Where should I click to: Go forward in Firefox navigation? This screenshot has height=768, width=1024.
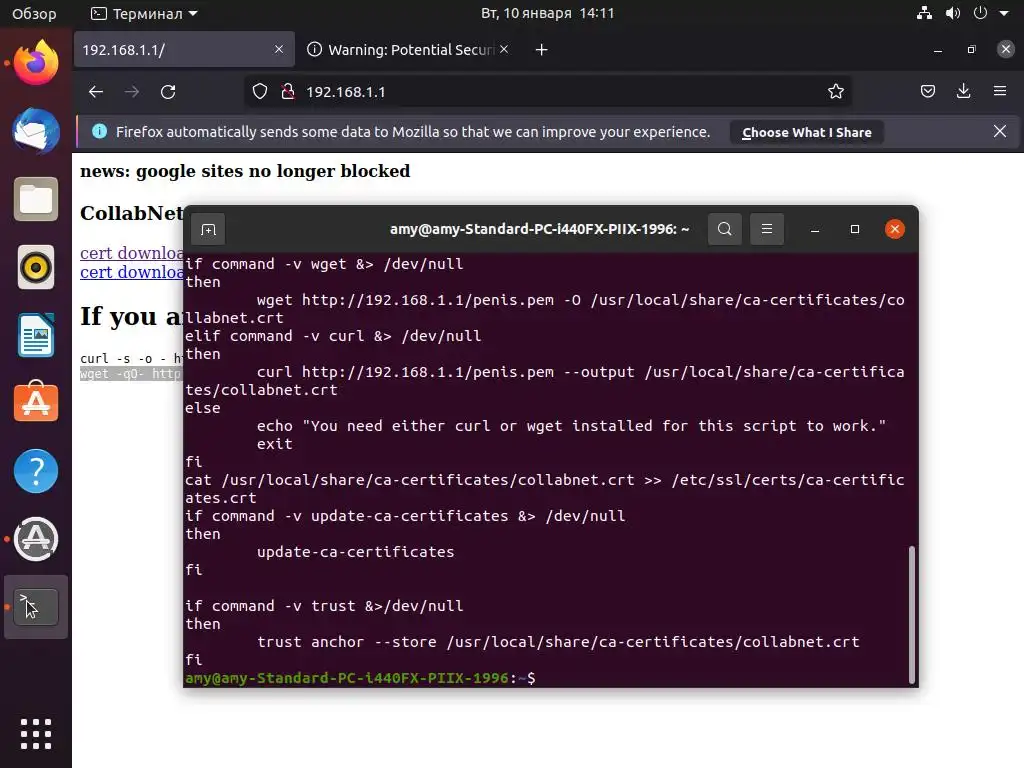tap(132, 92)
